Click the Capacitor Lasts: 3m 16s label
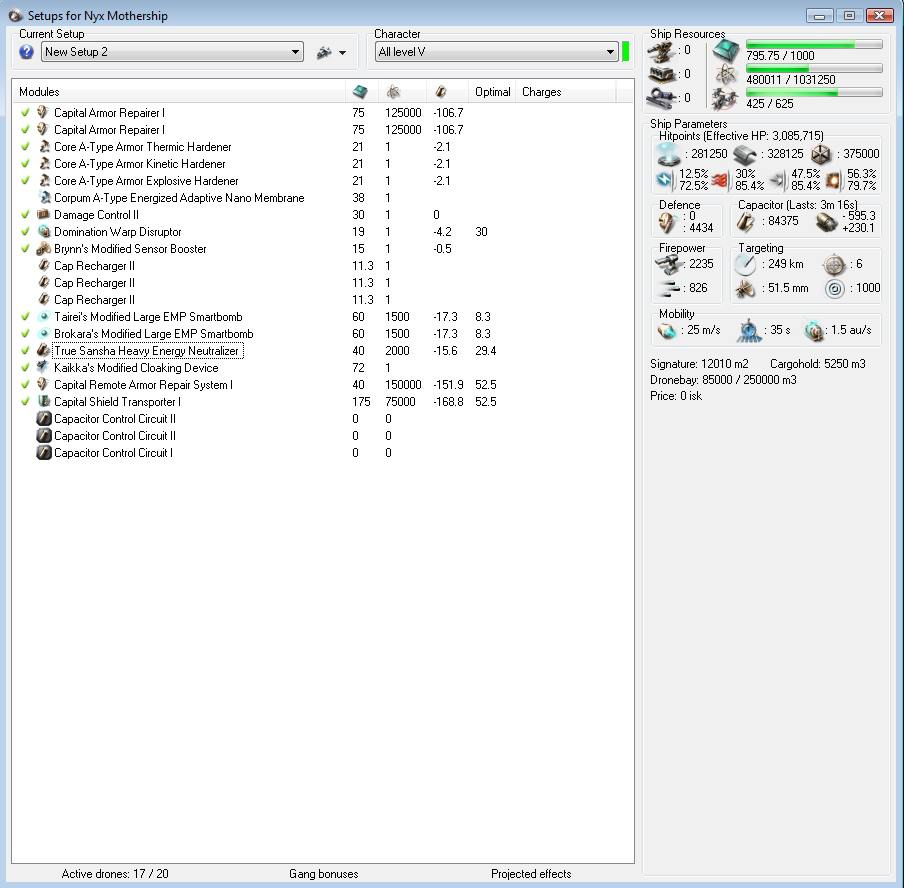 coord(798,205)
